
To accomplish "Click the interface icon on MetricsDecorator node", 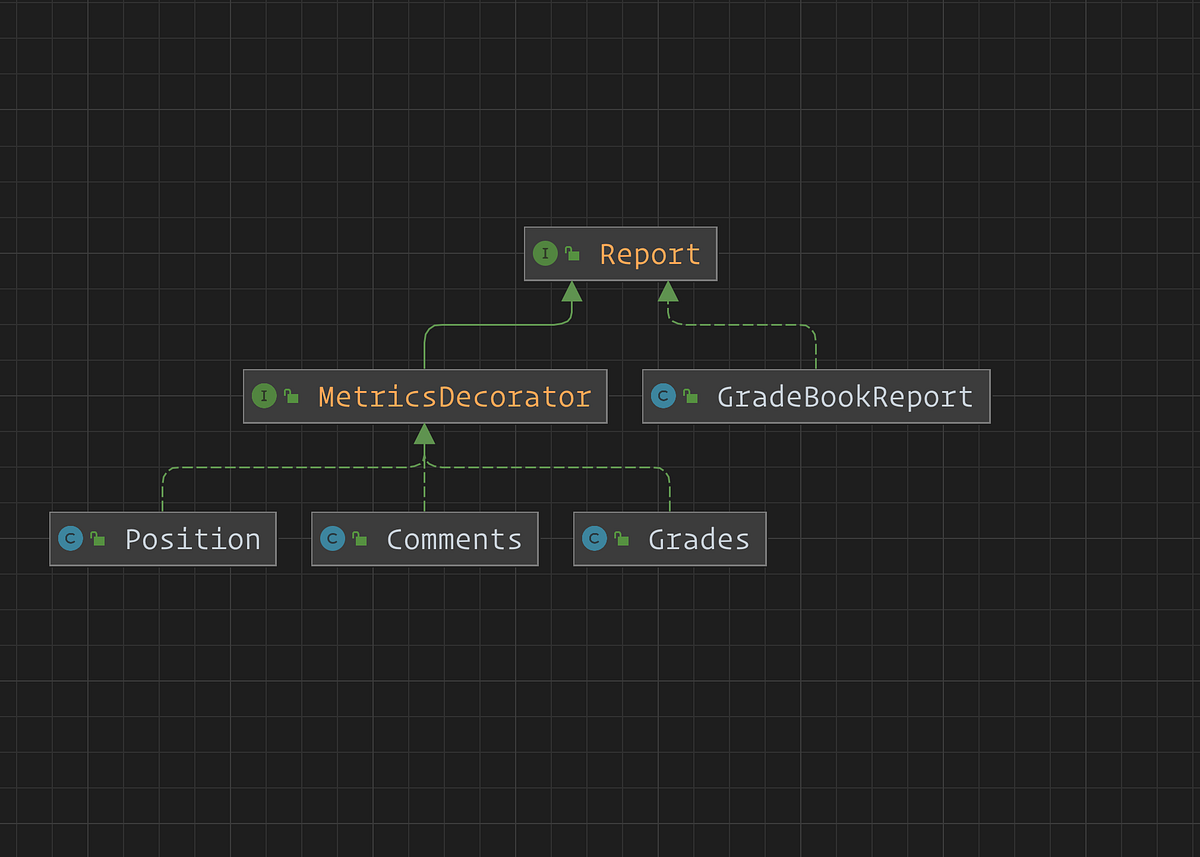I will coord(265,396).
